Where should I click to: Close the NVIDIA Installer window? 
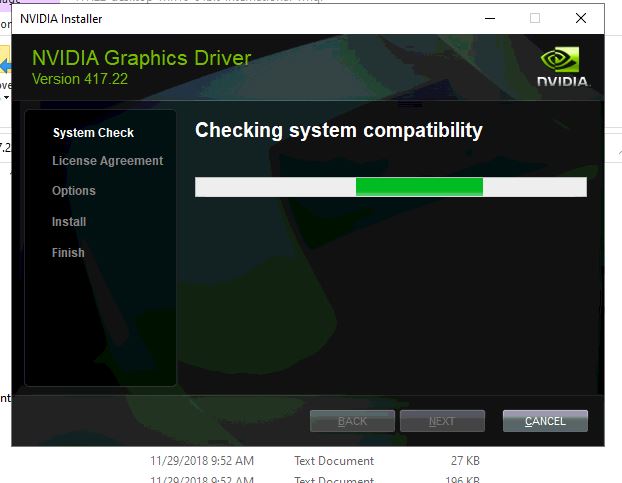(581, 18)
